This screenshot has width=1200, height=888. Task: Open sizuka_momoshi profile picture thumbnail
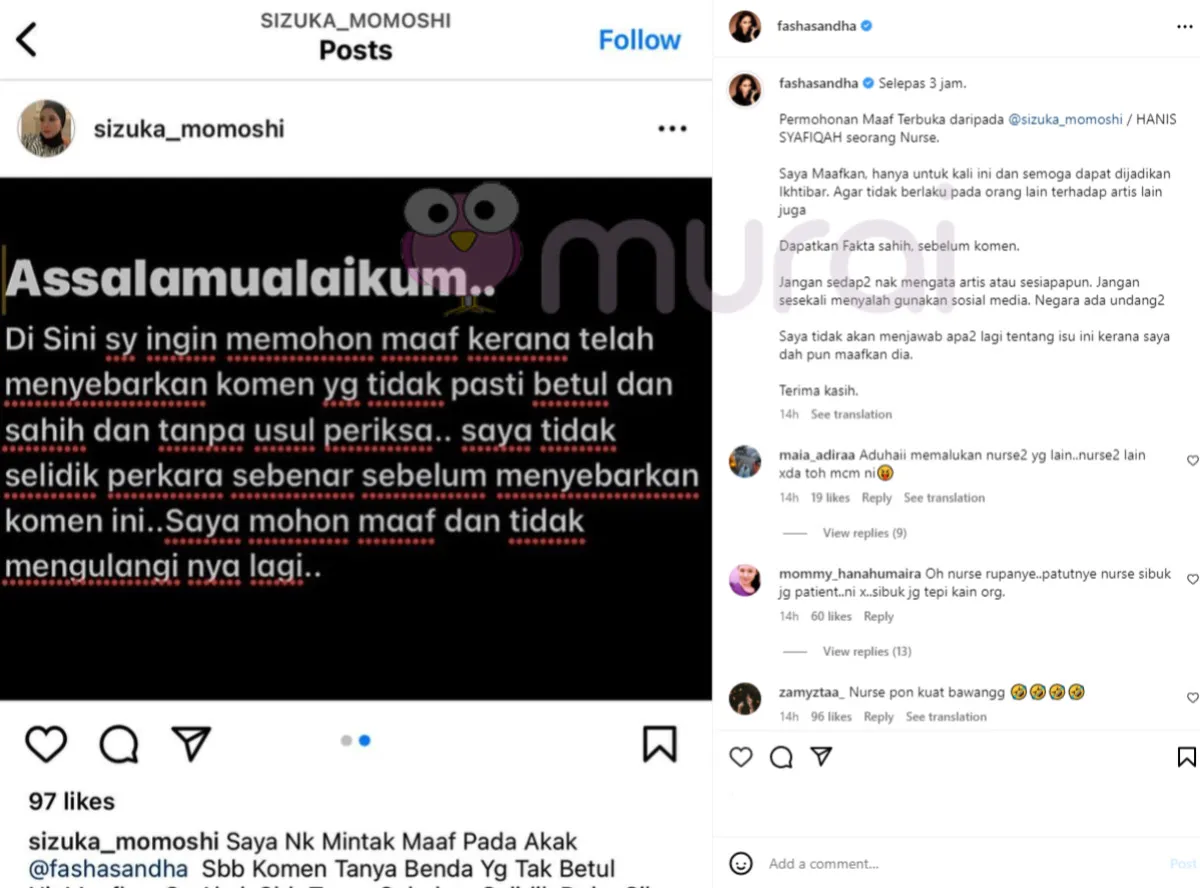(x=46, y=128)
